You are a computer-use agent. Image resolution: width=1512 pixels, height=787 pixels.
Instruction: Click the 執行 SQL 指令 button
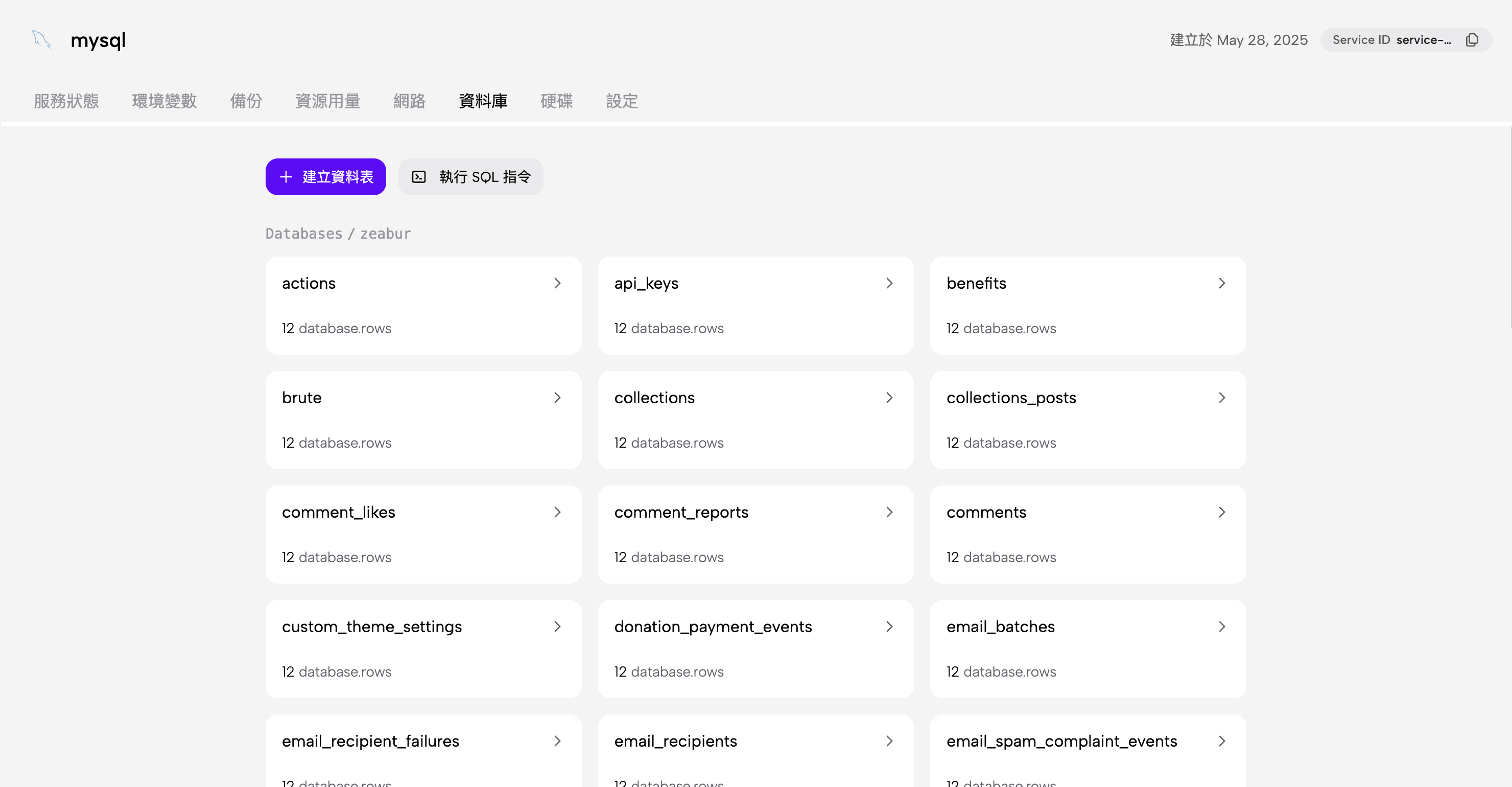(x=471, y=177)
